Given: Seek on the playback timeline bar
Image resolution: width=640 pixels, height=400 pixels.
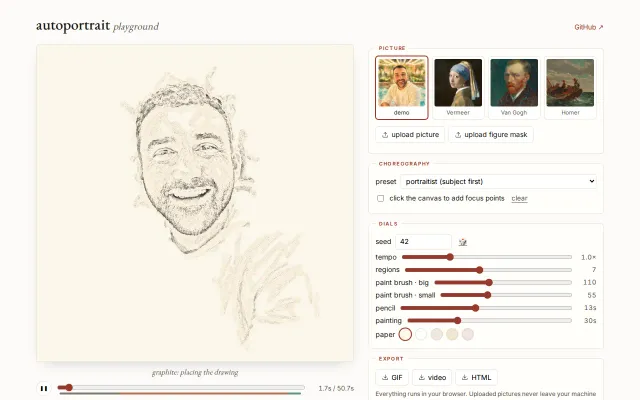Looking at the screenshot, I should (181, 387).
